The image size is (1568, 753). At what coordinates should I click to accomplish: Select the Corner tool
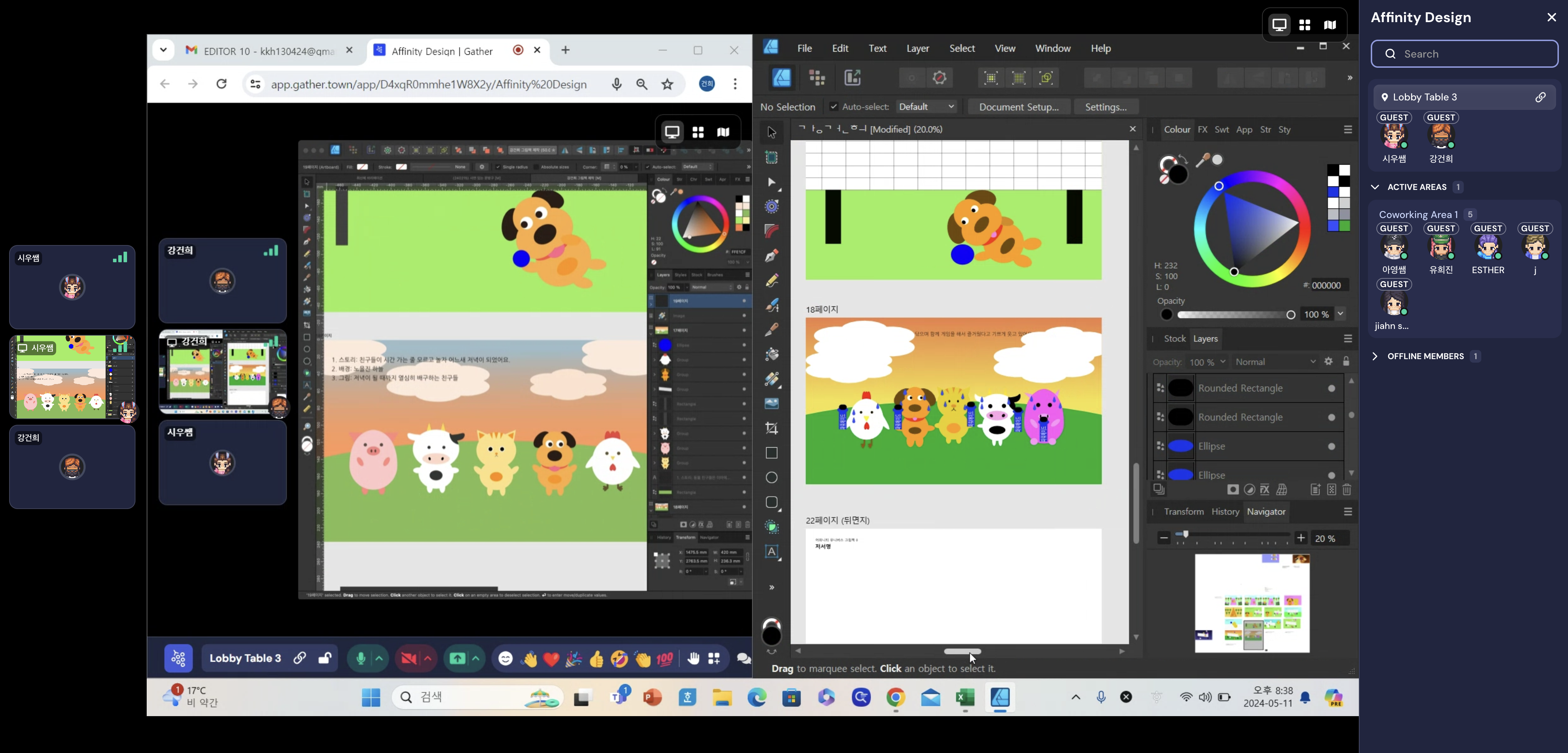click(x=771, y=231)
